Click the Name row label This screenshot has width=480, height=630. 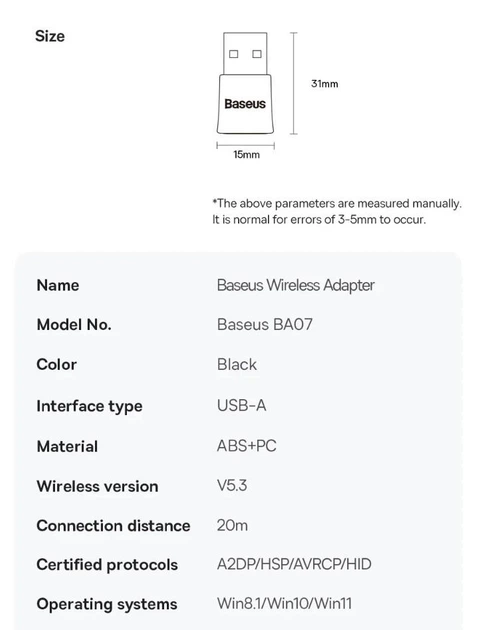click(58, 285)
